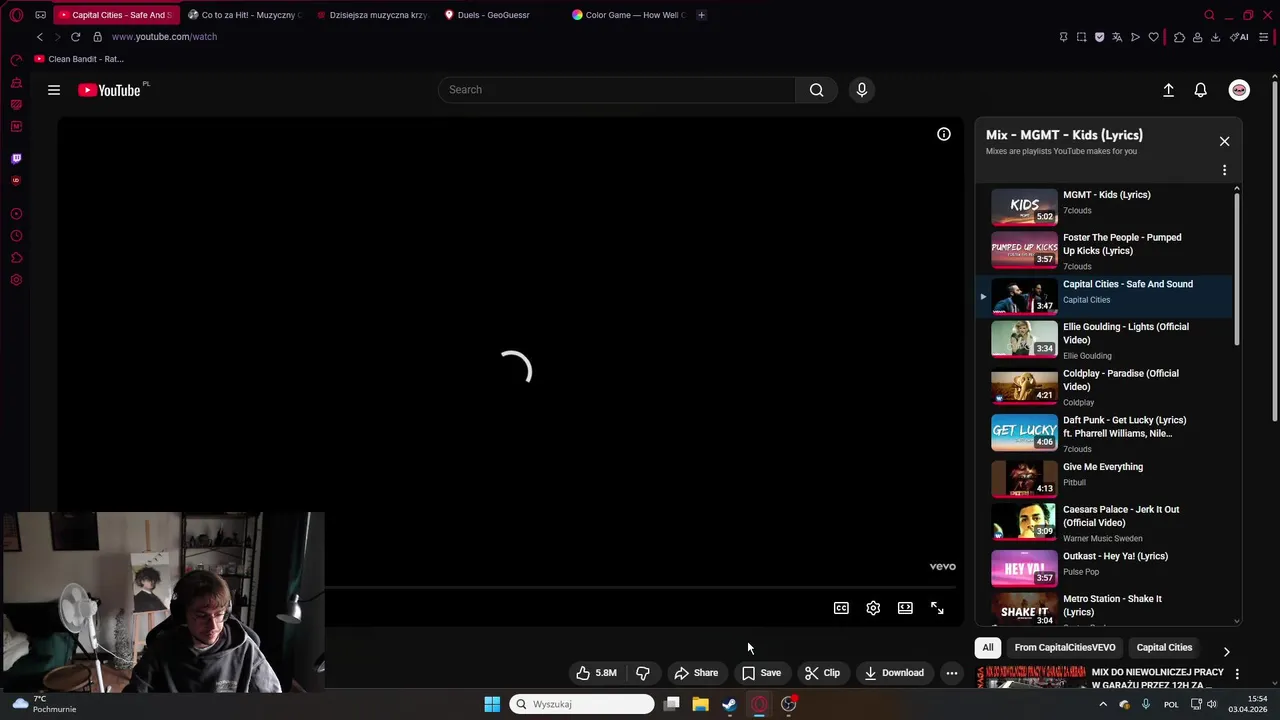
Task: Switch to Duels - GeoGuessr tab
Action: tap(501, 15)
